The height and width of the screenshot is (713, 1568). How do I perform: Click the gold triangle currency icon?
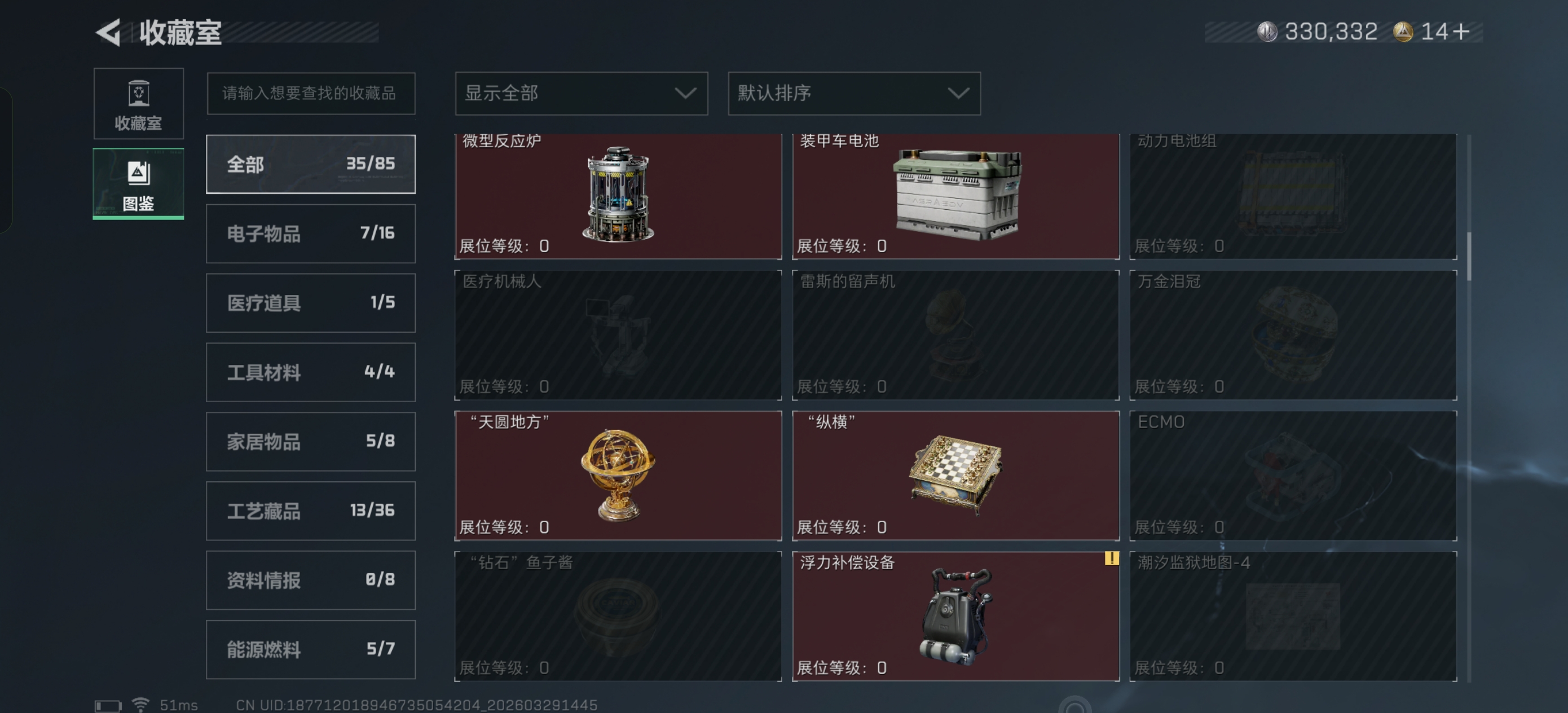click(x=1403, y=32)
